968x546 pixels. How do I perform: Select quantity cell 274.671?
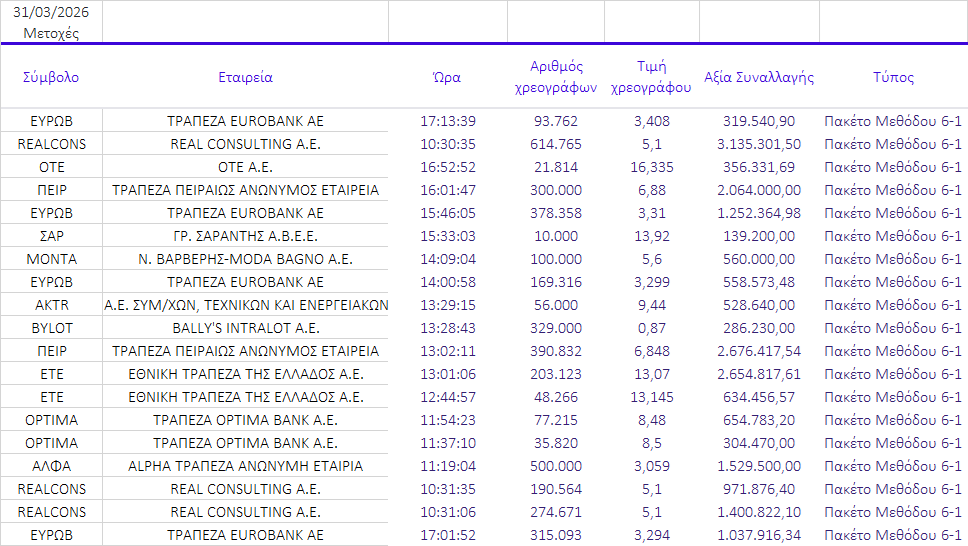click(x=556, y=512)
